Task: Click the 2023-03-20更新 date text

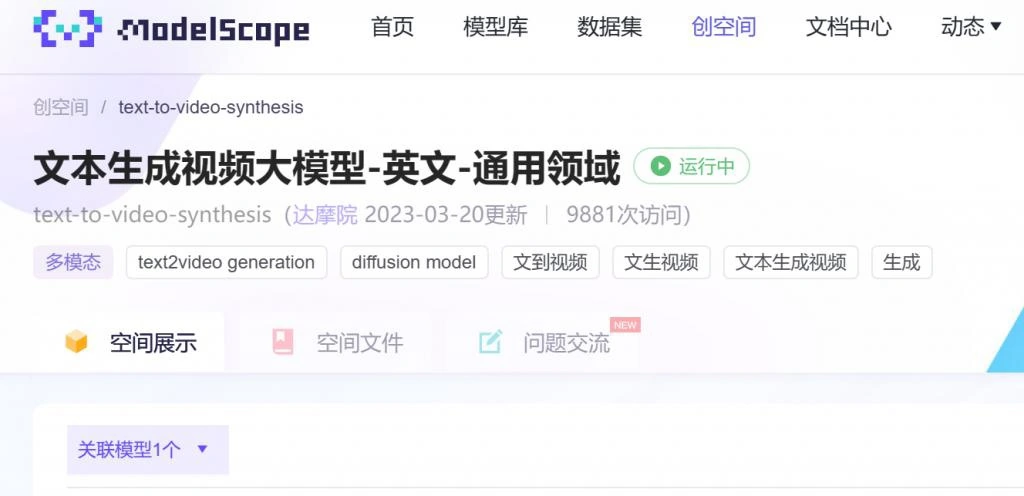Action: point(445,214)
